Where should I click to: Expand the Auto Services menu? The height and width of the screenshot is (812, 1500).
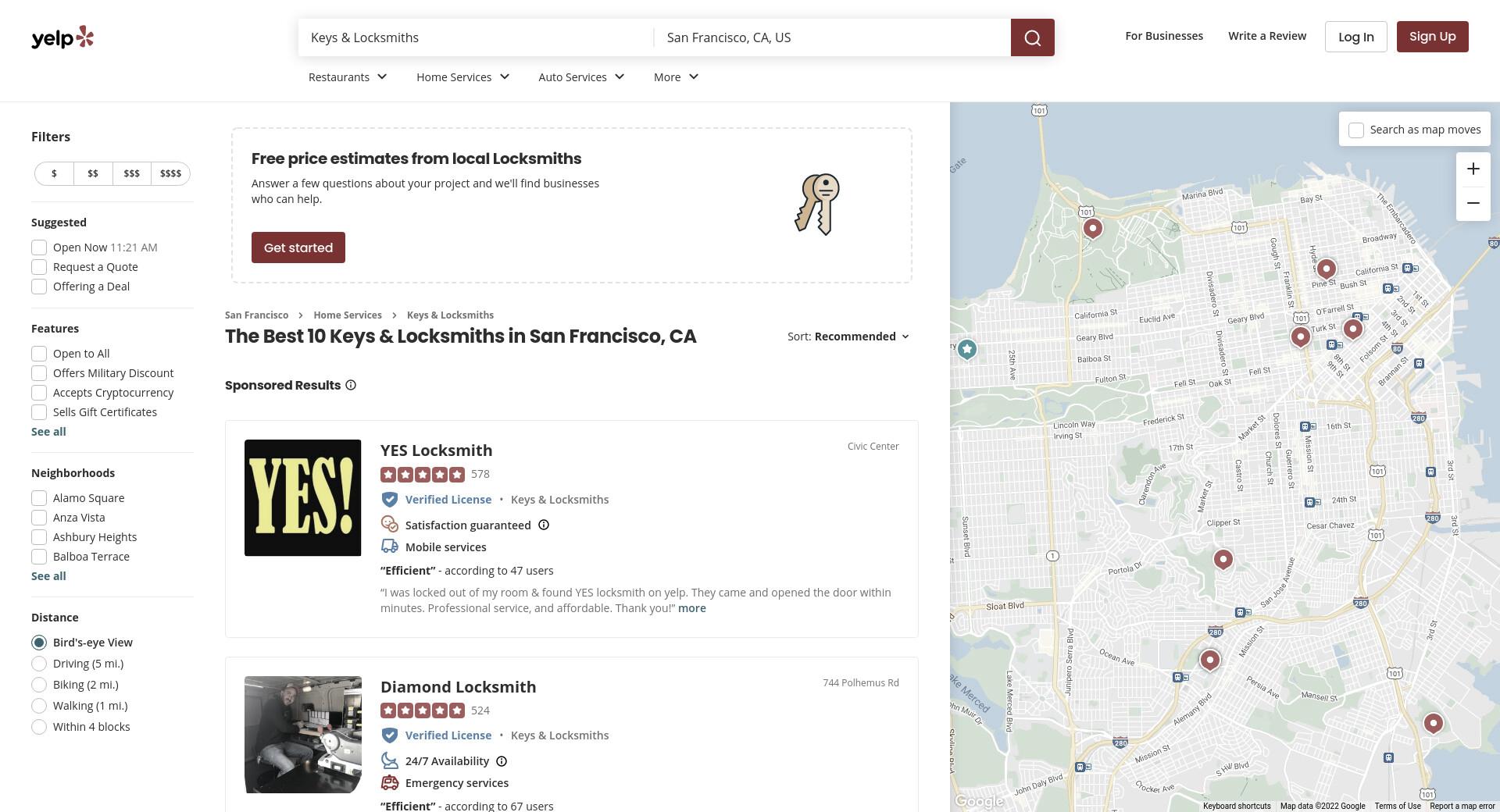pos(581,77)
